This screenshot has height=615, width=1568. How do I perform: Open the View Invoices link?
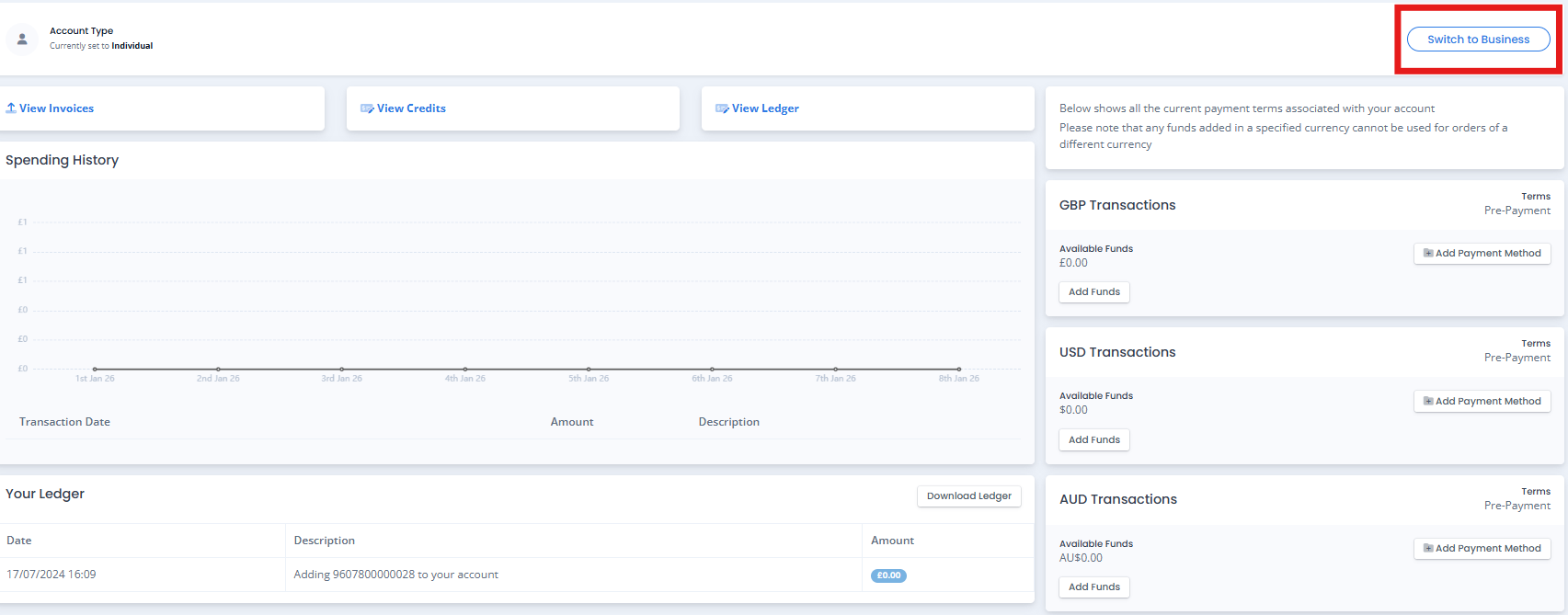click(56, 108)
